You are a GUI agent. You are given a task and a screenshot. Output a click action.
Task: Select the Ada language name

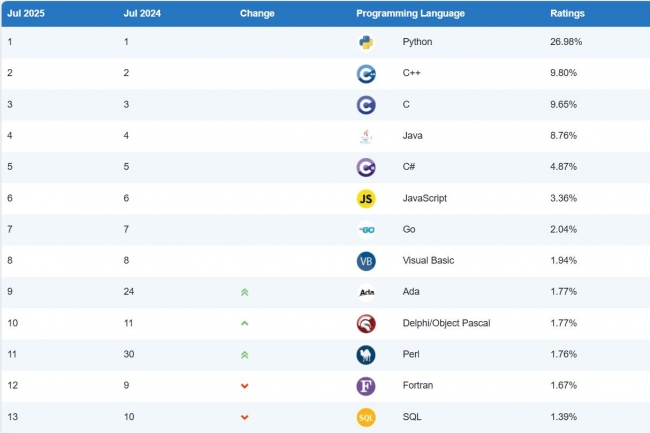coord(411,291)
